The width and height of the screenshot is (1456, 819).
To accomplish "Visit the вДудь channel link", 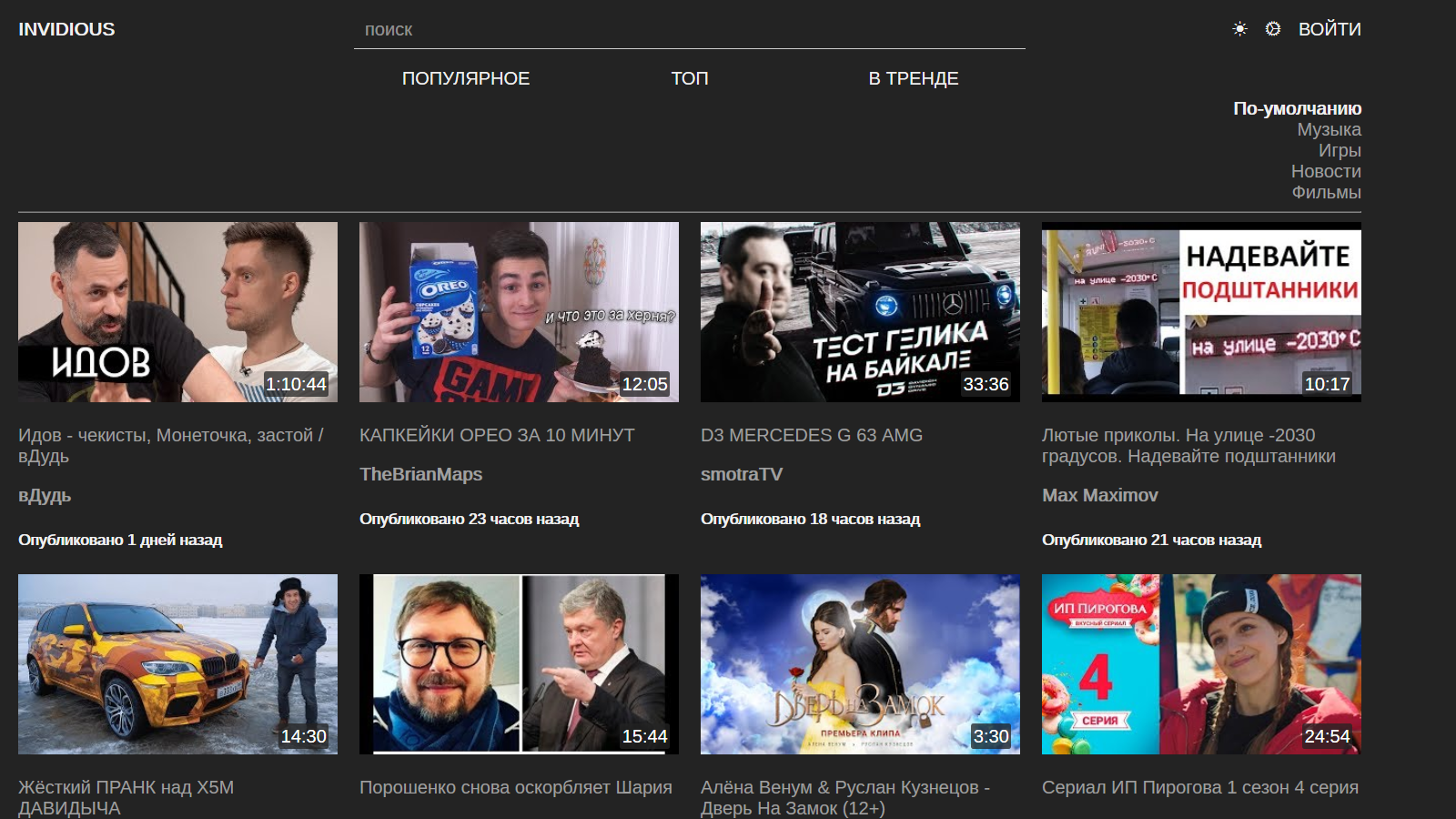I will (x=45, y=495).
